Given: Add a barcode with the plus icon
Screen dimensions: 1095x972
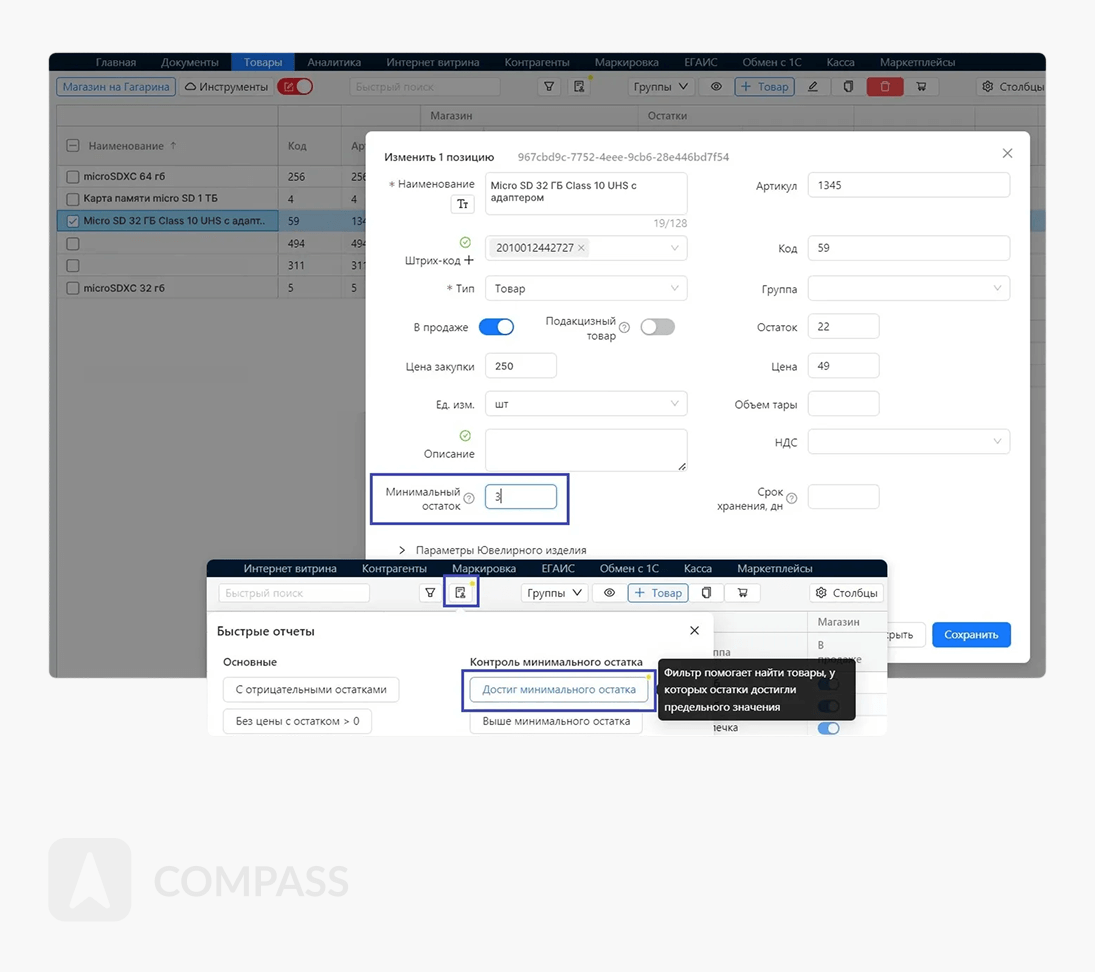Looking at the screenshot, I should 469,260.
